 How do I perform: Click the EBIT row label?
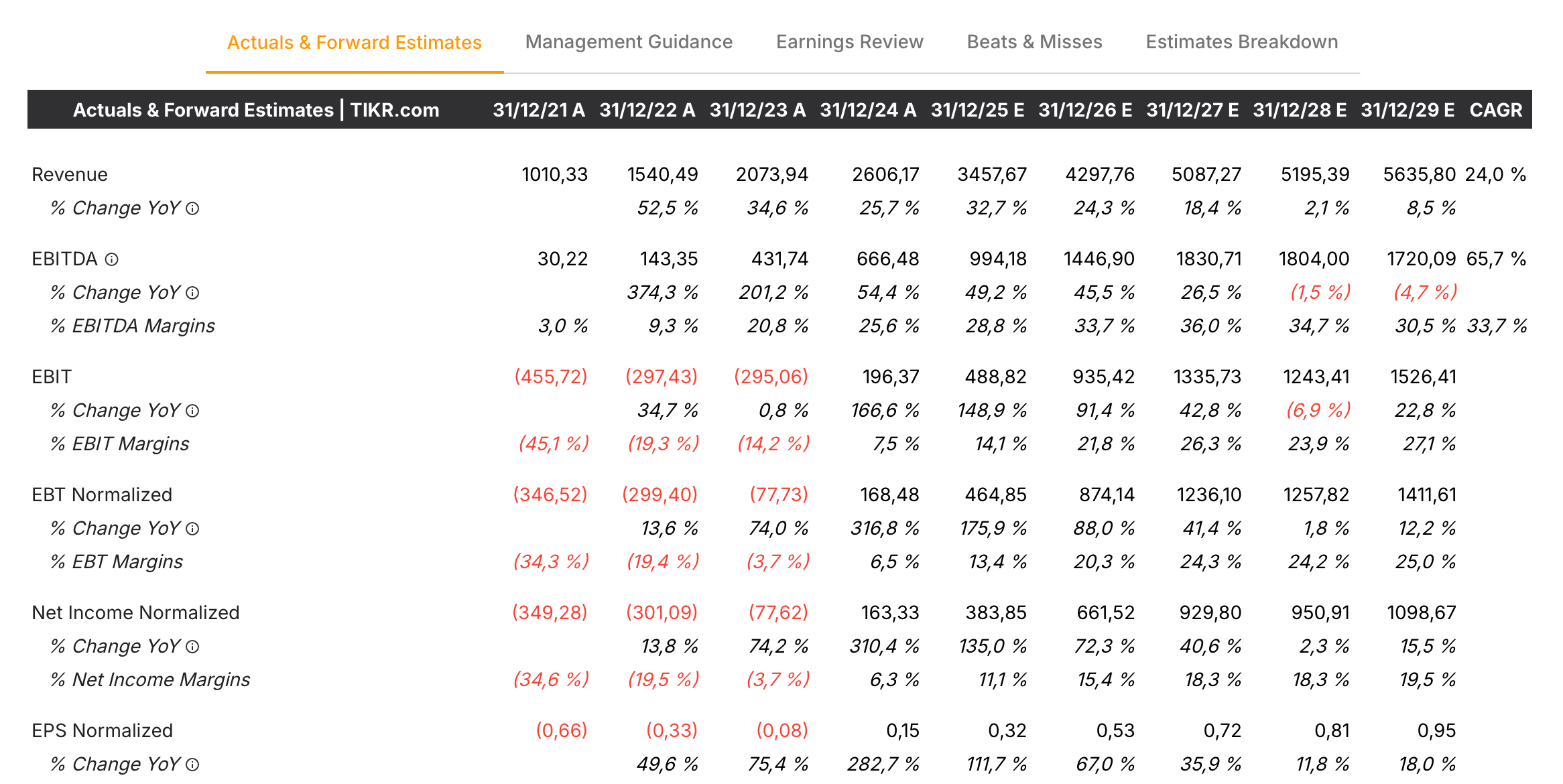tap(52, 377)
